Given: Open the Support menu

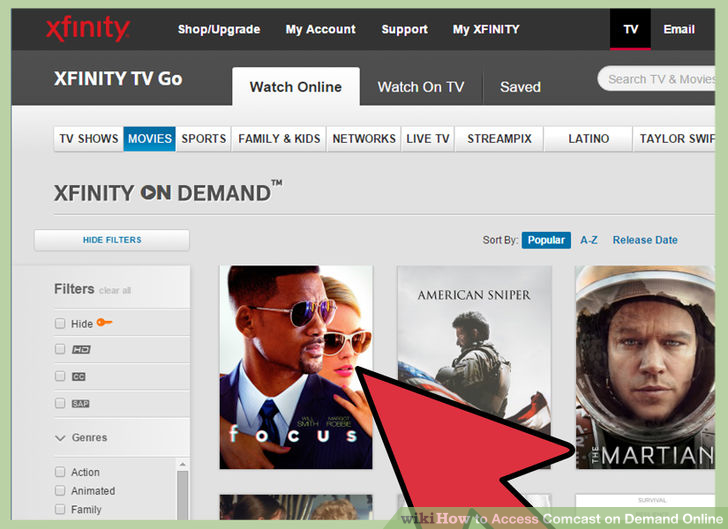Looking at the screenshot, I should [404, 29].
